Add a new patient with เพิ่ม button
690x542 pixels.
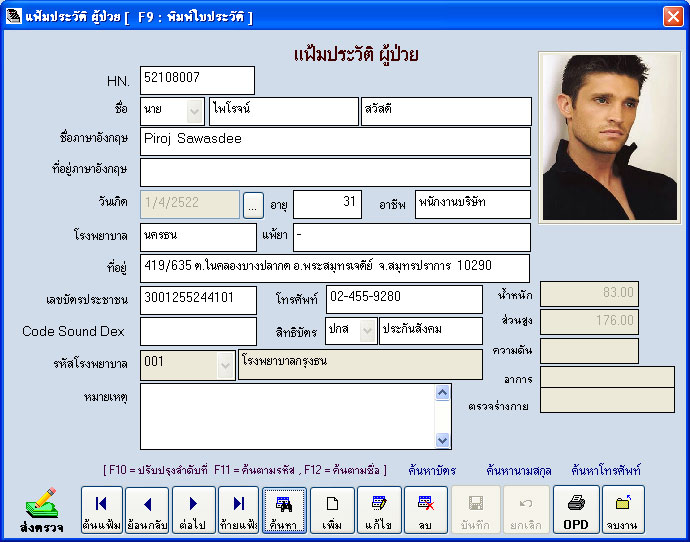333,509
